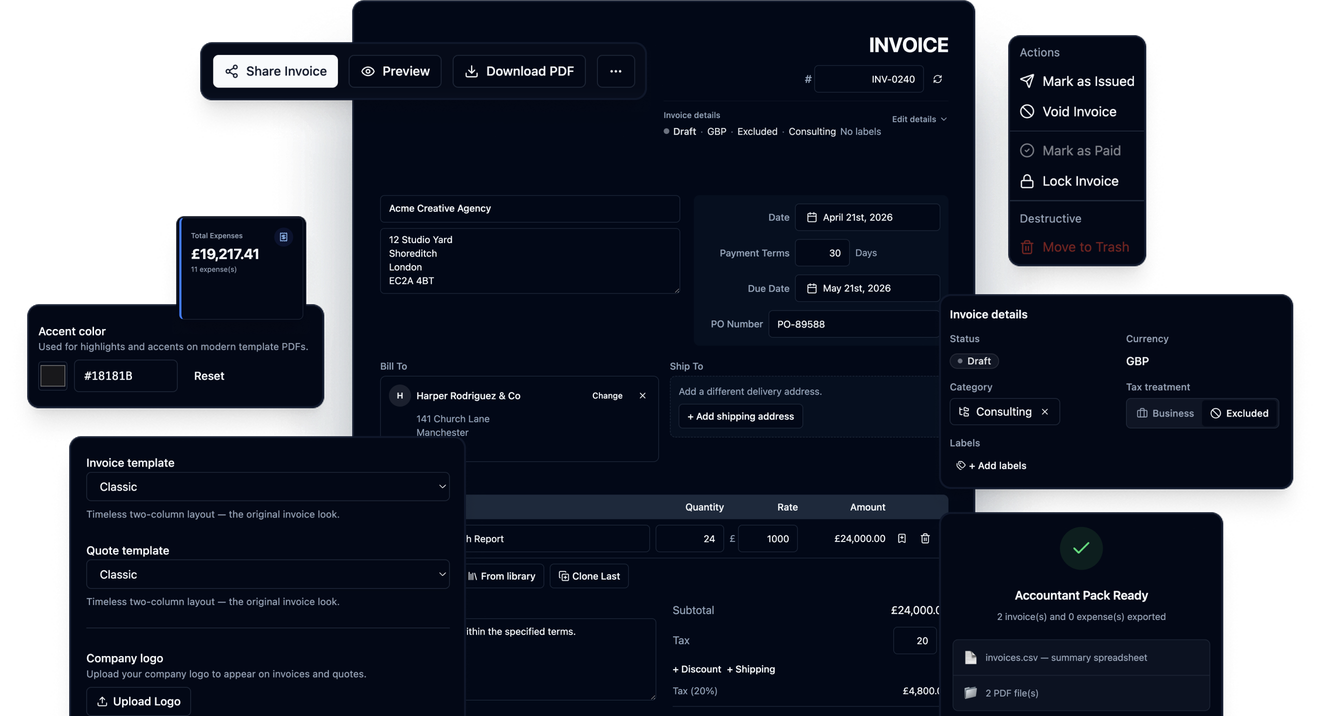1320x716 pixels.
Task: Click the Share Invoice button
Action: point(275,71)
